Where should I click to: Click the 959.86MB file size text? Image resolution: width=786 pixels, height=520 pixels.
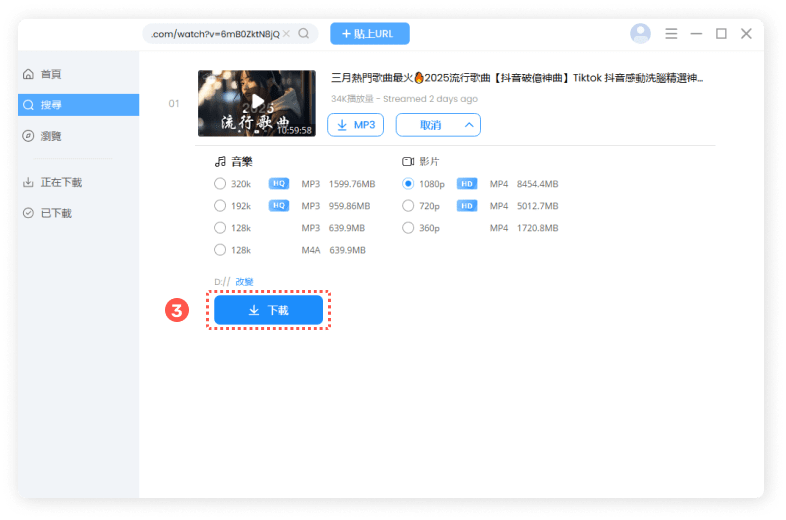pos(349,206)
